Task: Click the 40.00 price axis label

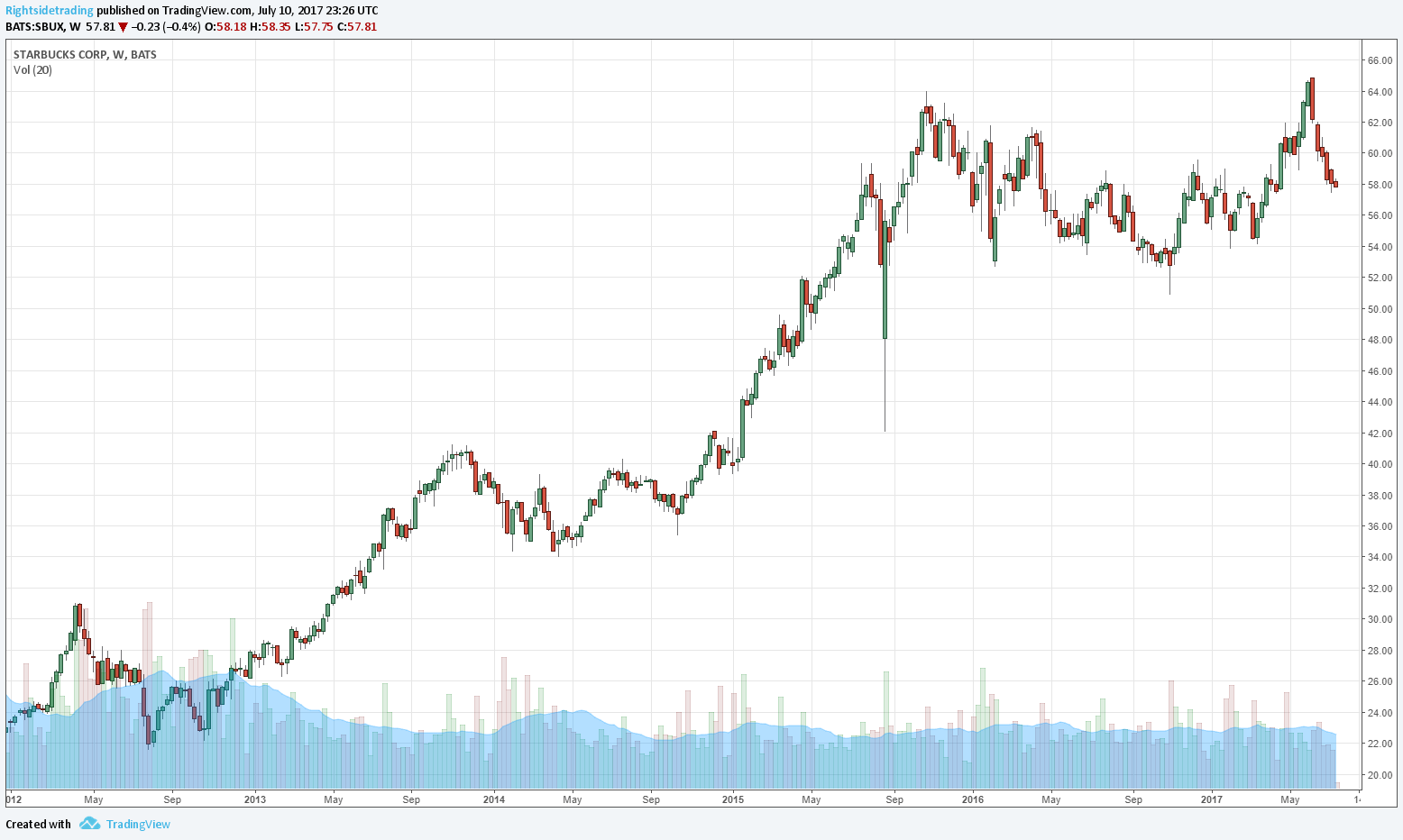Action: point(1380,464)
